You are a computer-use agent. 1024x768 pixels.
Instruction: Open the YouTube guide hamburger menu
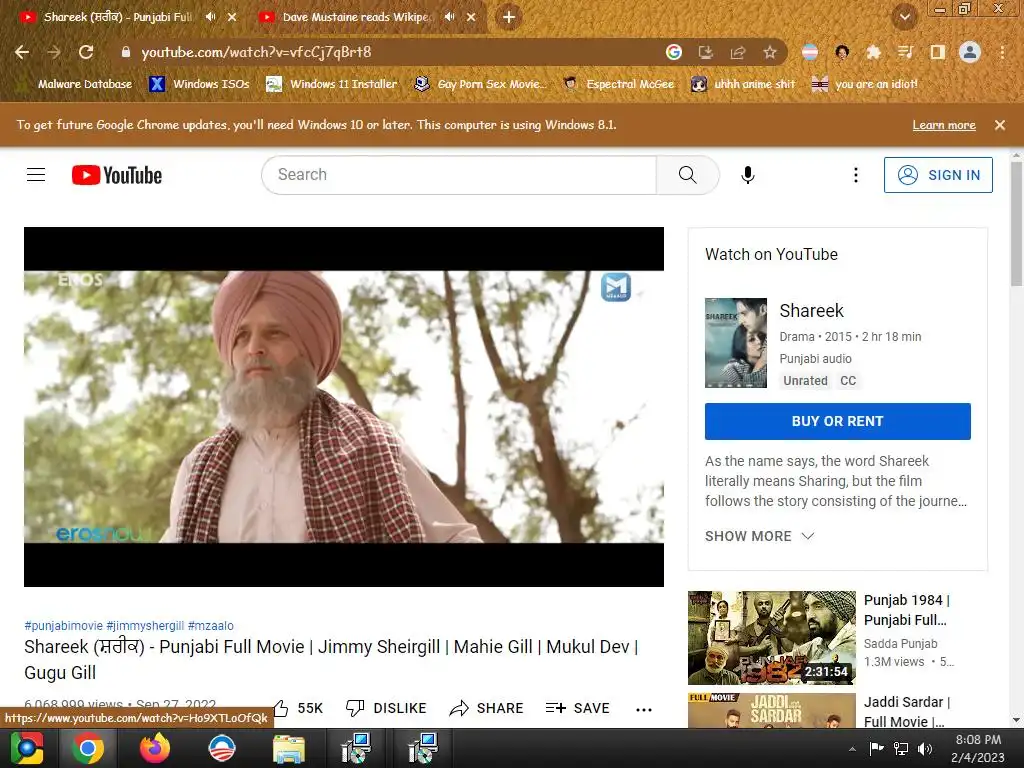[36, 174]
